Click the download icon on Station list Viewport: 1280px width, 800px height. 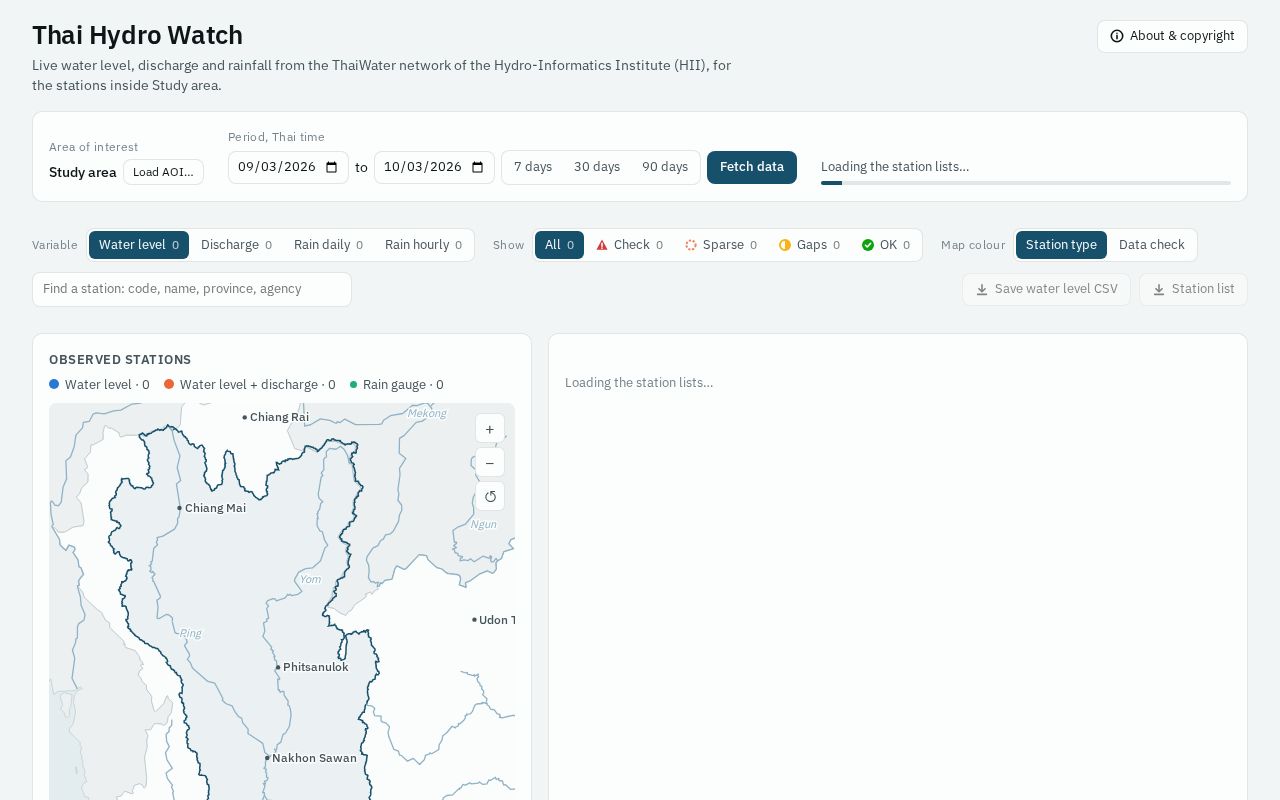click(1159, 290)
